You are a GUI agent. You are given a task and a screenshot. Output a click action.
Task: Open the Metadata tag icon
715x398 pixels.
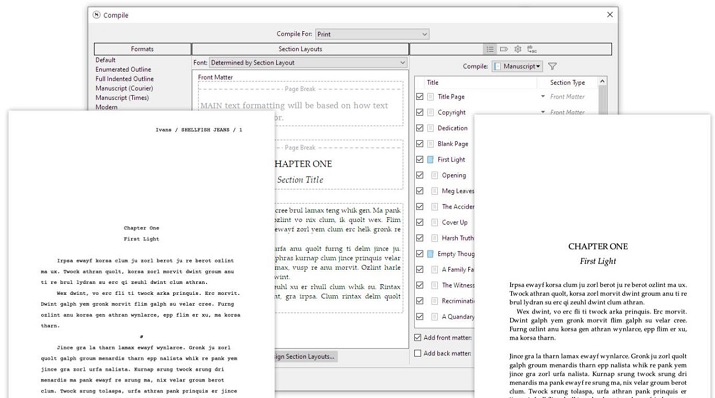tap(504, 49)
